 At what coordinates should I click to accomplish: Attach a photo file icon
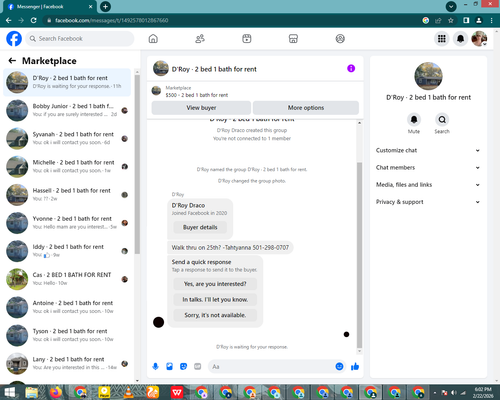pyautogui.click(x=169, y=367)
